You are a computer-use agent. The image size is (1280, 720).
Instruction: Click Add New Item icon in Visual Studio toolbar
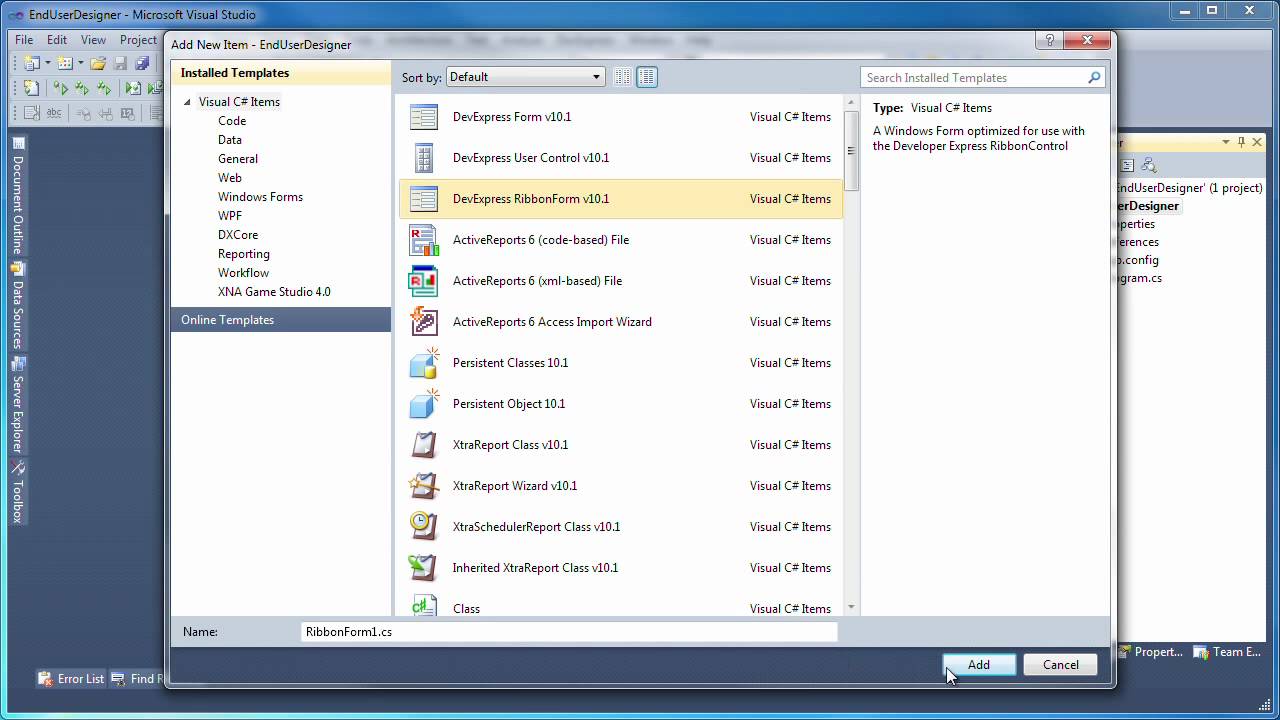65,63
